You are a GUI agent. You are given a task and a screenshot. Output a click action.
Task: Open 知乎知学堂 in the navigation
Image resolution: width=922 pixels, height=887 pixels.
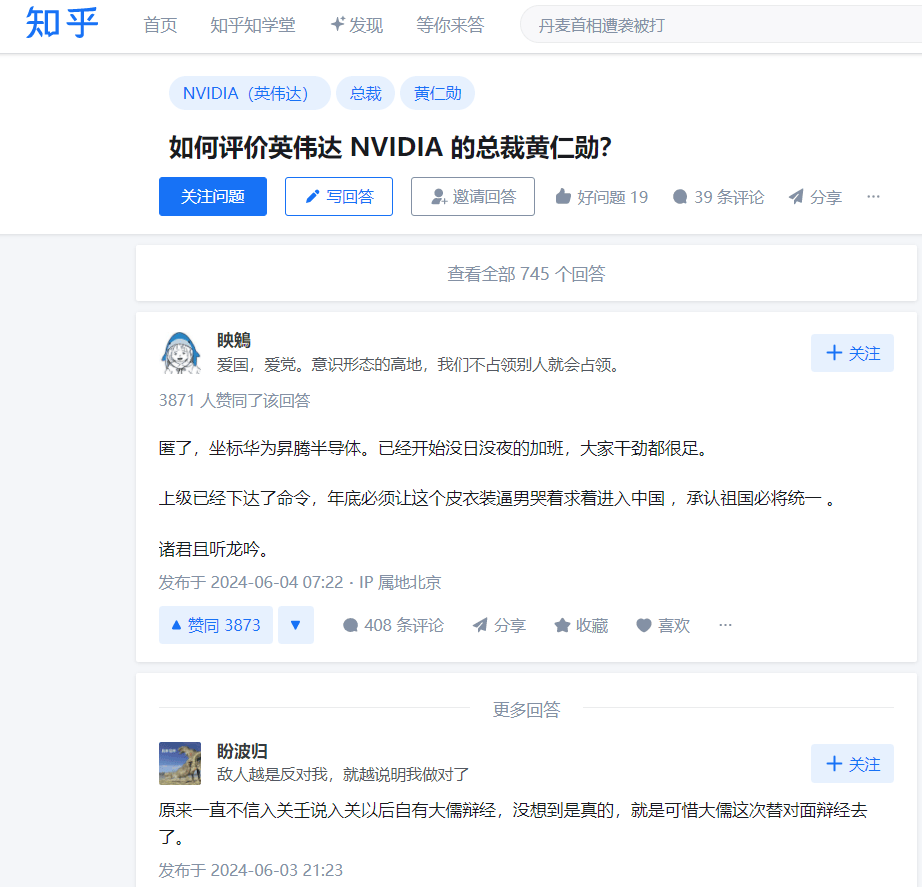[x=253, y=25]
